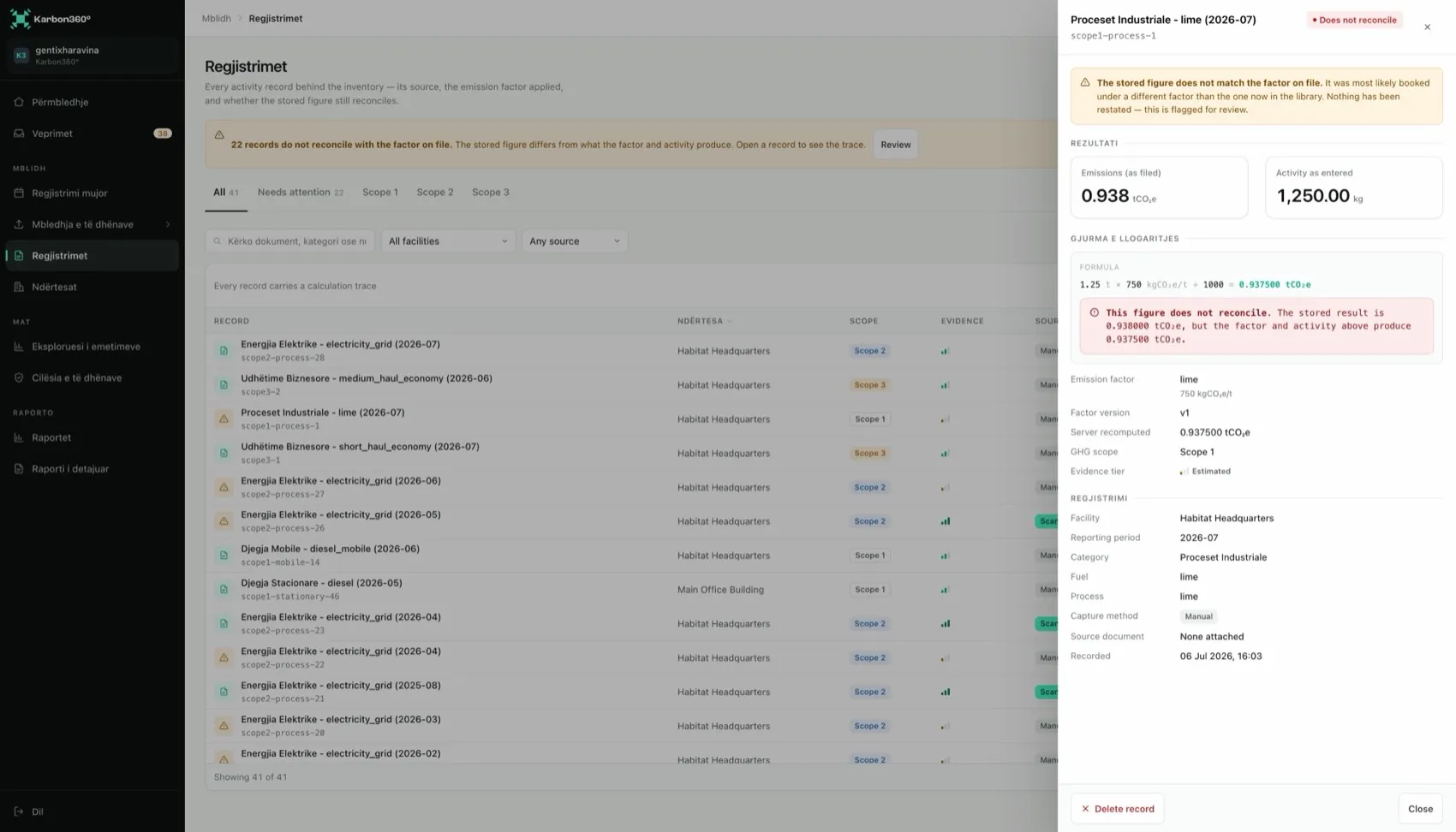Click the search magnifier icon in records filter
The height and width of the screenshot is (832, 1456).
click(x=218, y=241)
